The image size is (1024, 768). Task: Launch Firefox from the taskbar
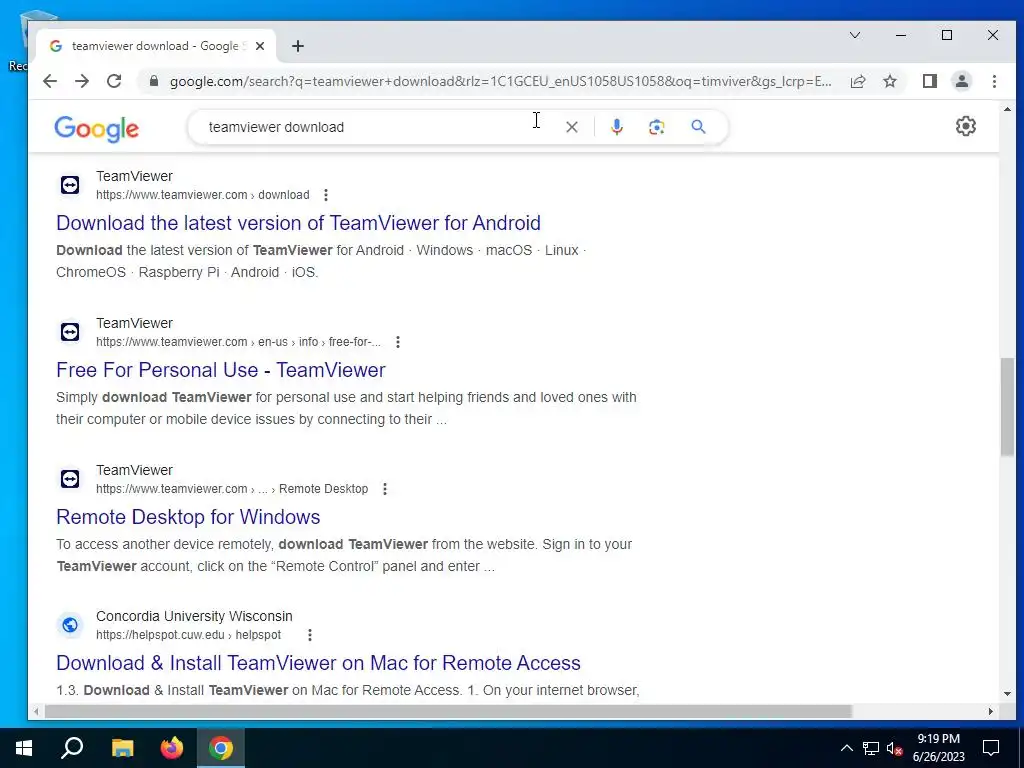(172, 748)
